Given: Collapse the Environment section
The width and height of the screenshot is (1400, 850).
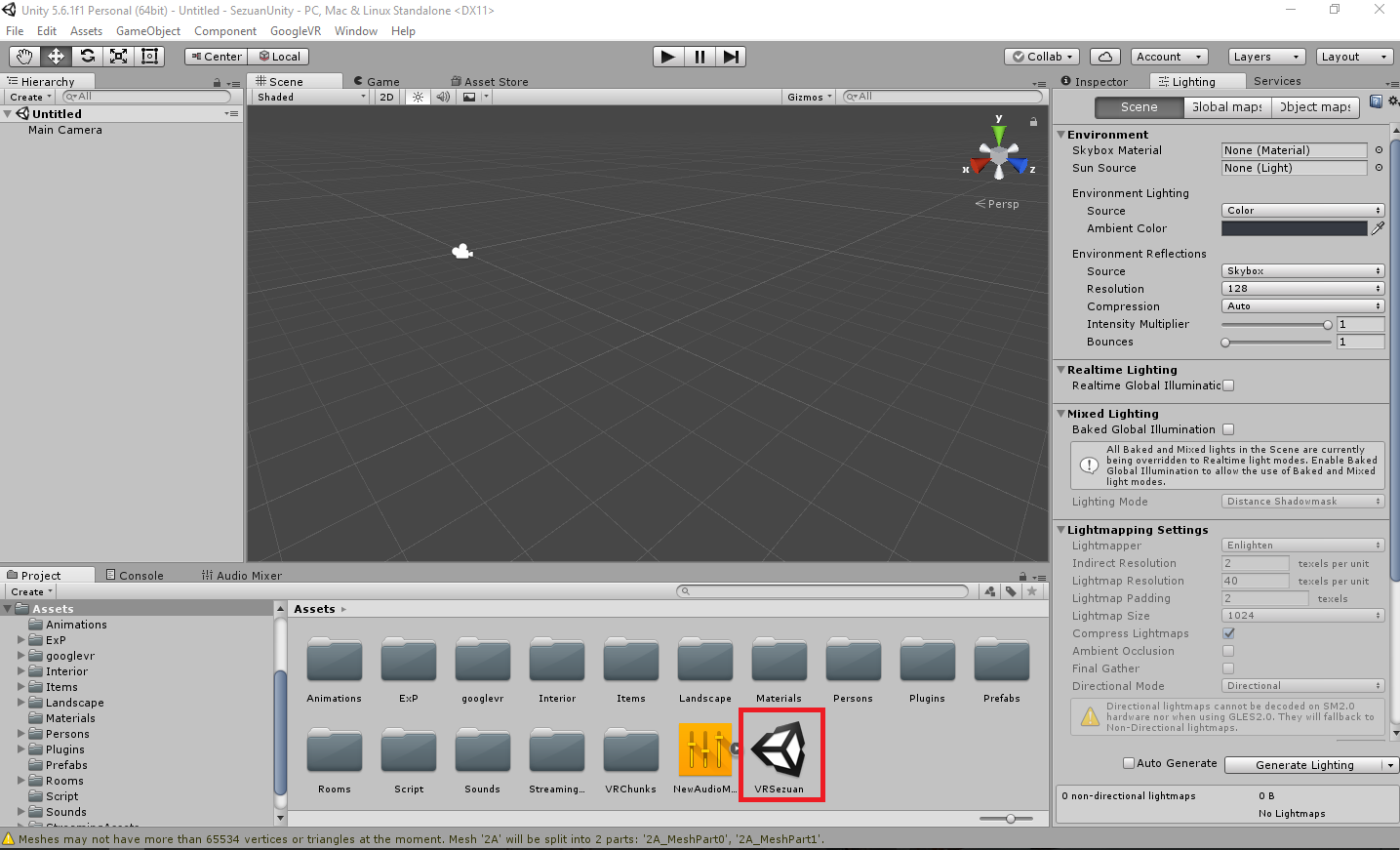Looking at the screenshot, I should coord(1061,135).
